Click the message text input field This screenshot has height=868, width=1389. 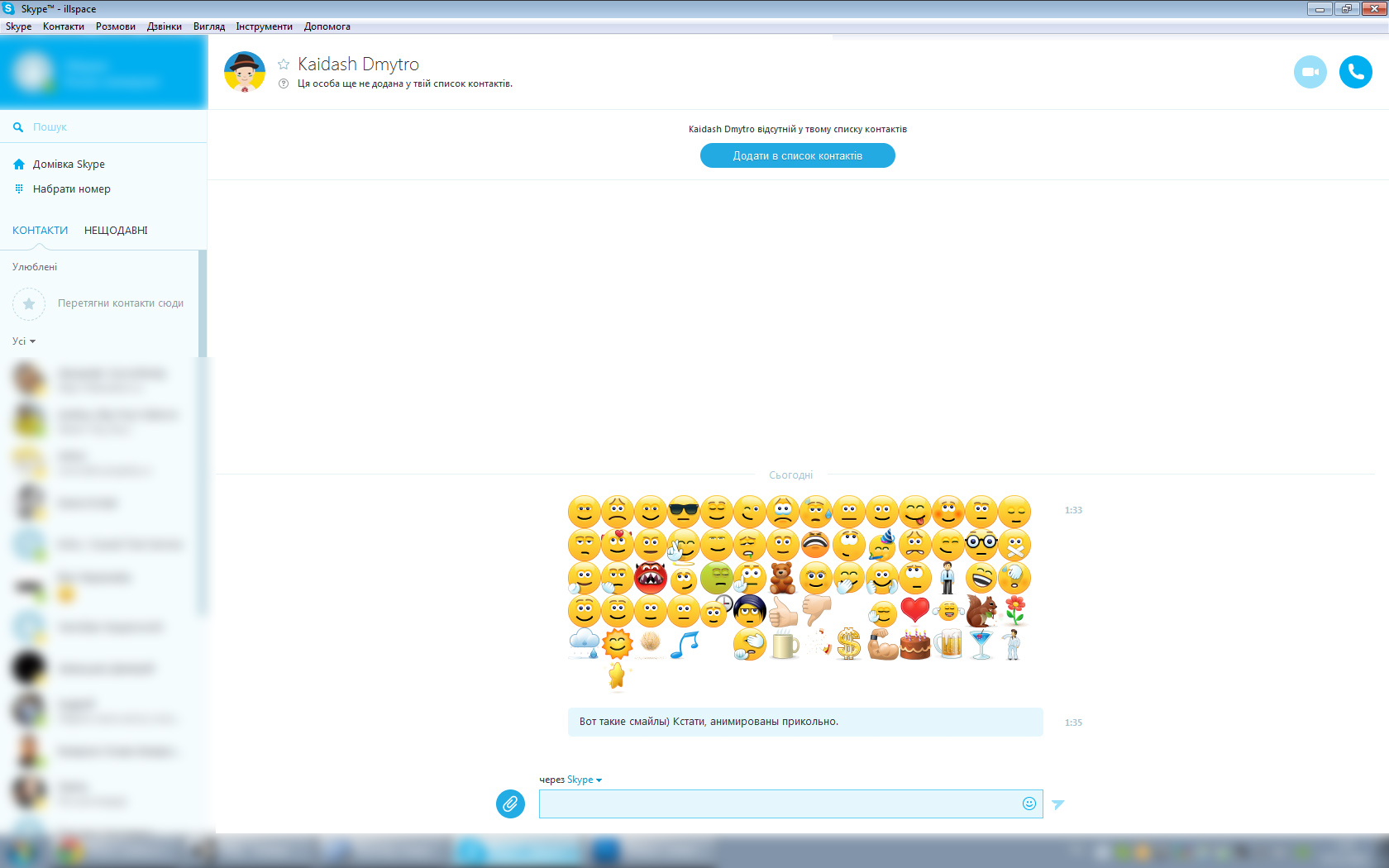pyautogui.click(x=777, y=804)
